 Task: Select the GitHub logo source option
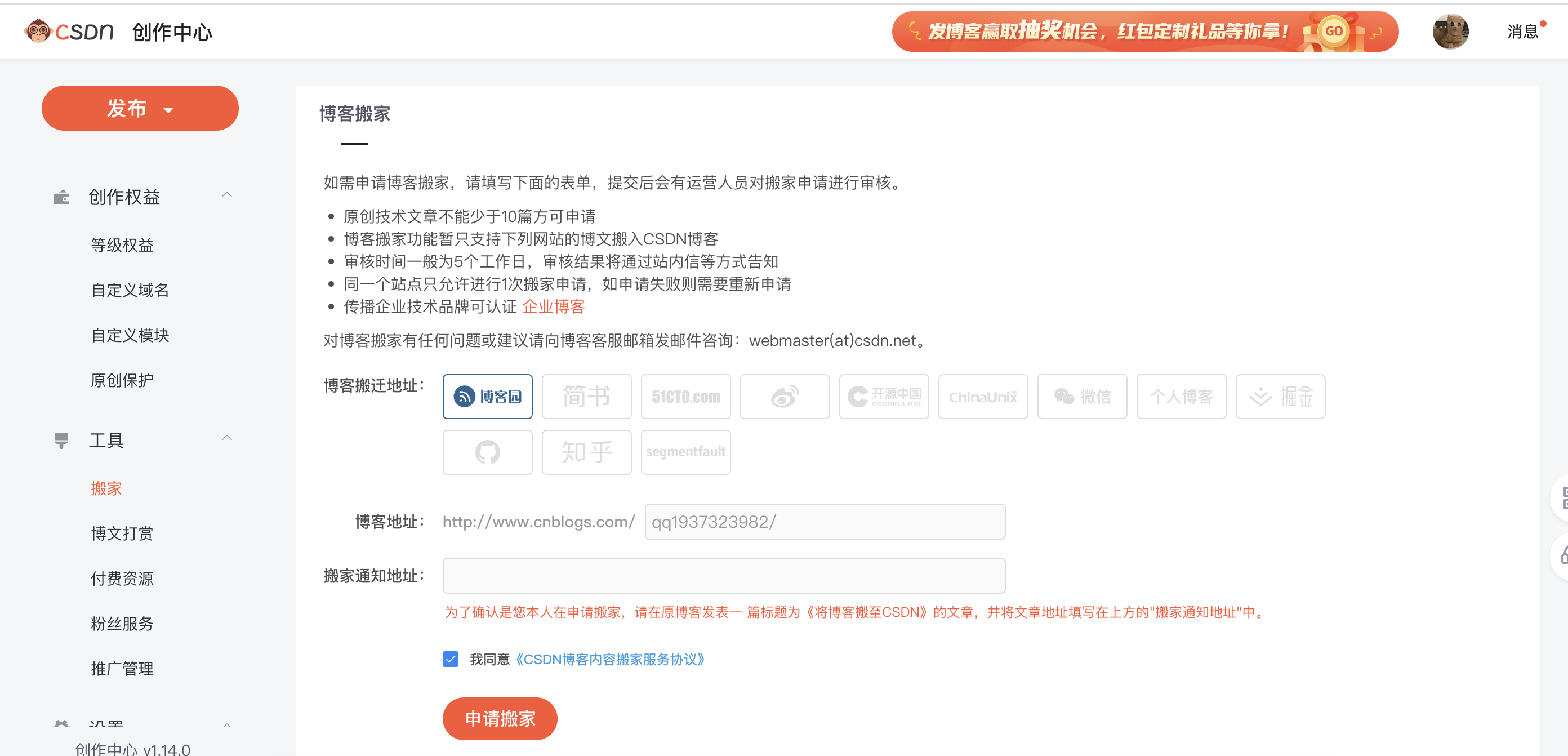pos(487,452)
